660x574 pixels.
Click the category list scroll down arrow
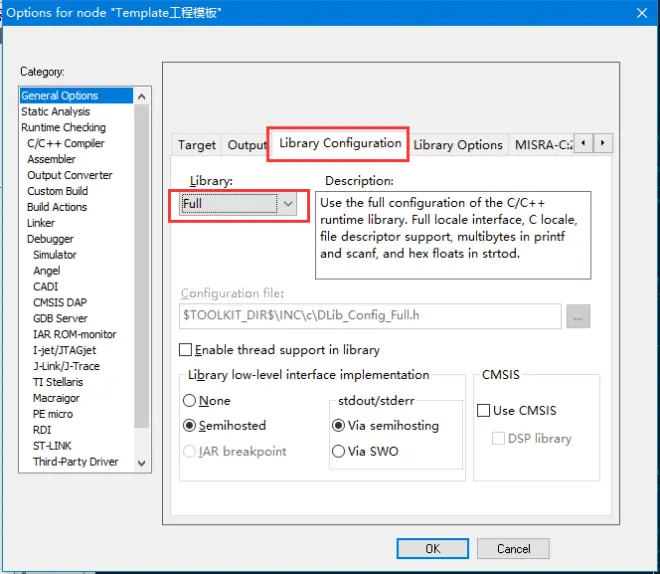(142, 463)
